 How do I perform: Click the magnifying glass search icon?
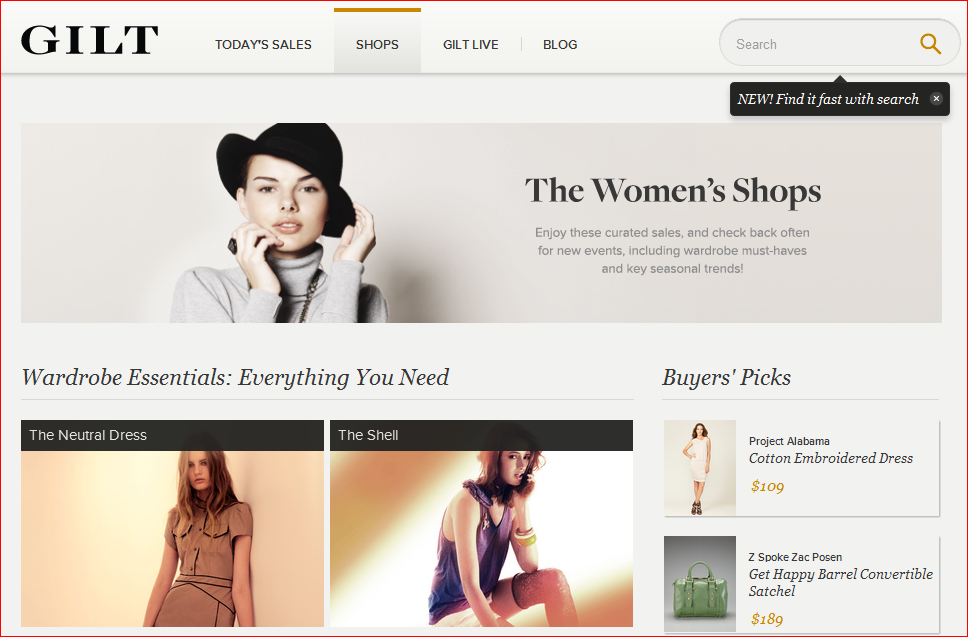[930, 44]
